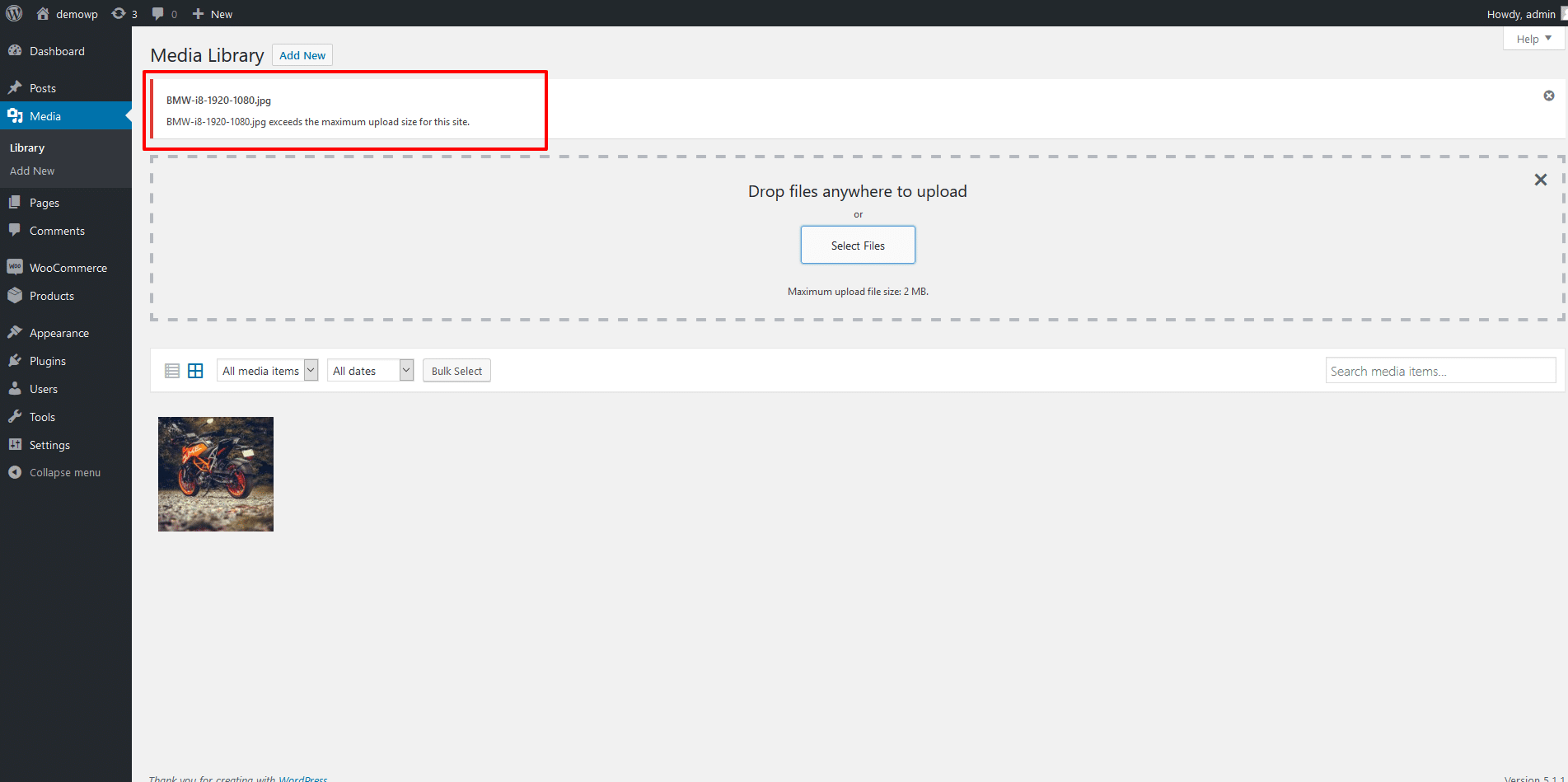Click the Products box icon
The height and width of the screenshot is (782, 1568).
(15, 295)
